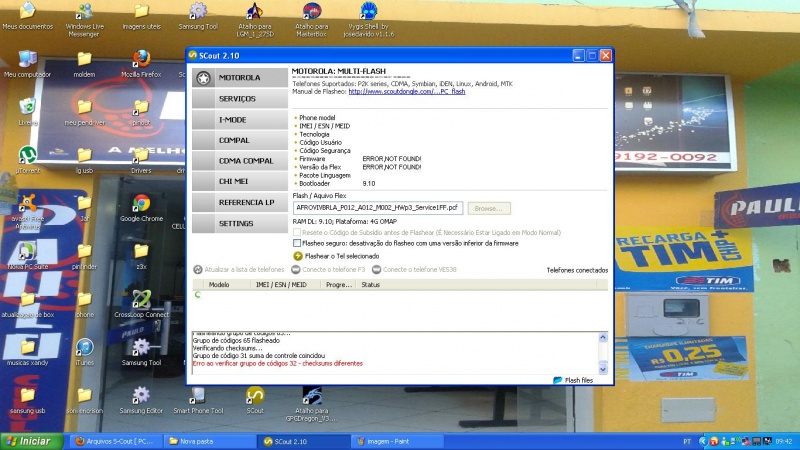The image size is (800, 450).
Task: Switch to Arquivos S-Cout taskbar item
Action: click(x=115, y=441)
